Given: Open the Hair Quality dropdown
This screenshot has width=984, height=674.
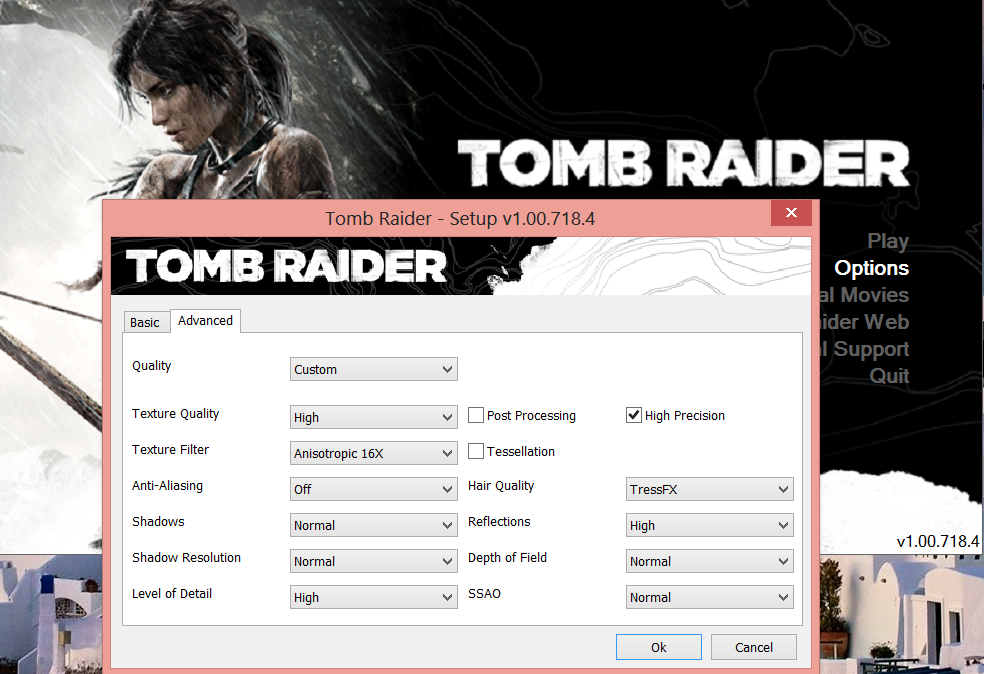Looking at the screenshot, I should 709,489.
